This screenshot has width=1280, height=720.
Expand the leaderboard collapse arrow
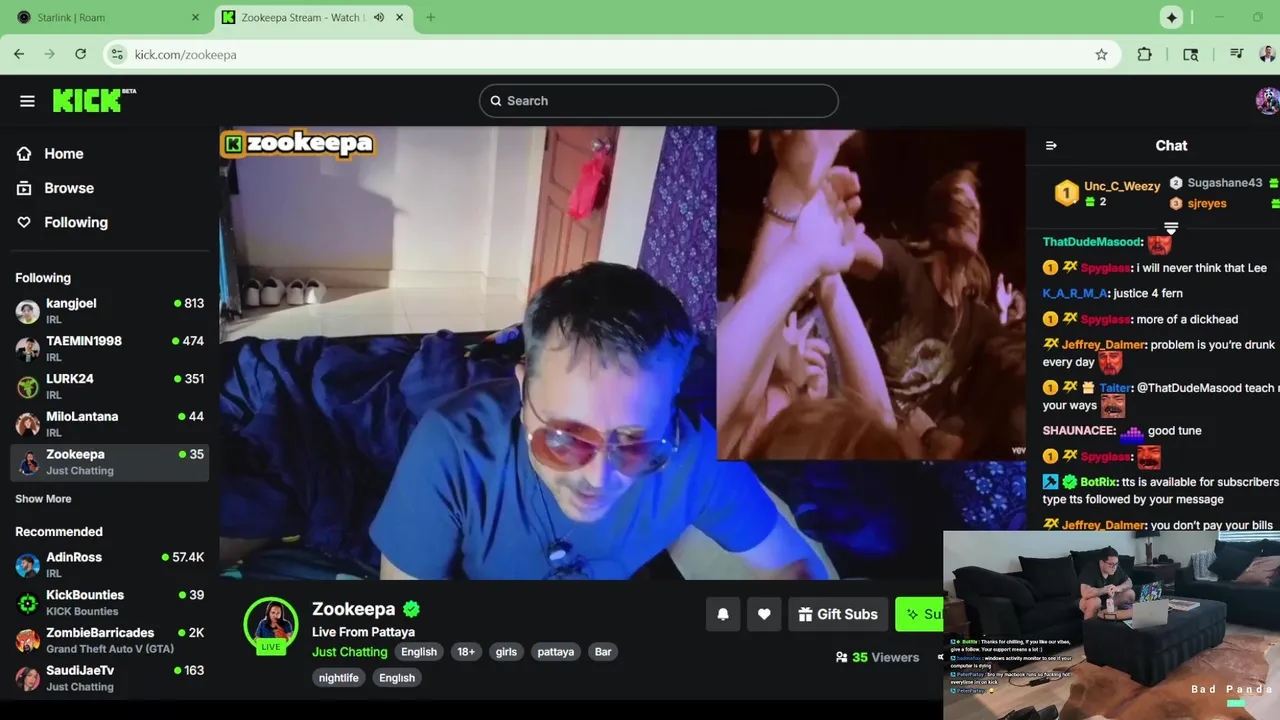[x=1171, y=229]
